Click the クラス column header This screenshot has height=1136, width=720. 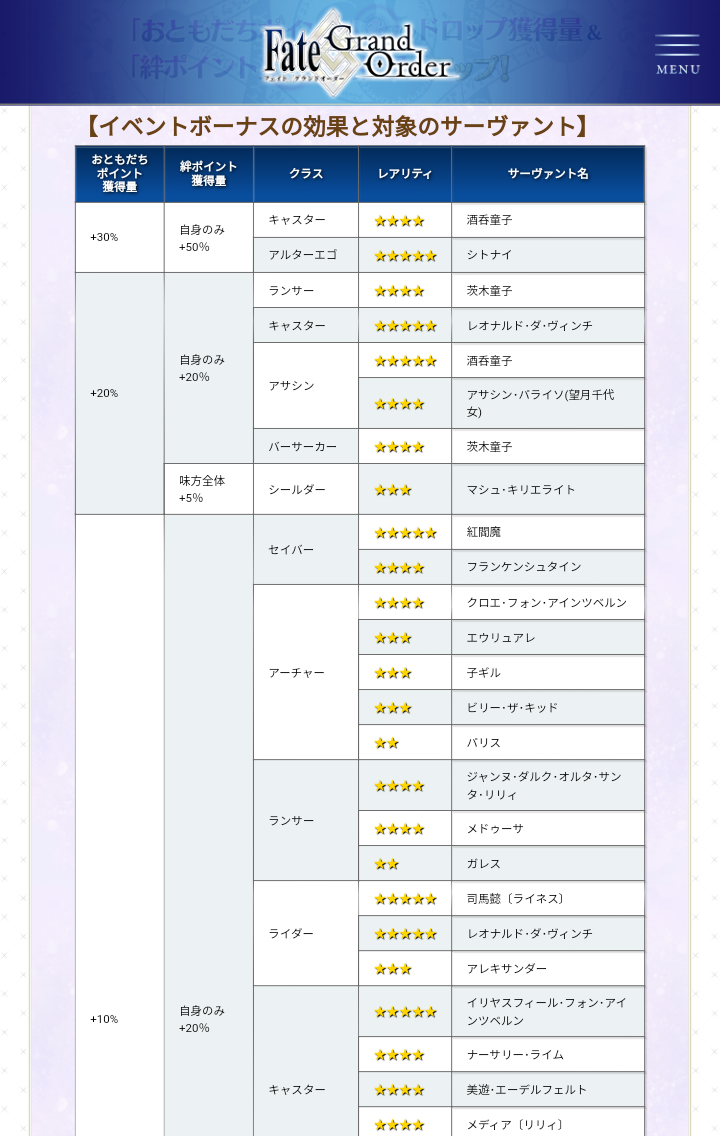(306, 174)
